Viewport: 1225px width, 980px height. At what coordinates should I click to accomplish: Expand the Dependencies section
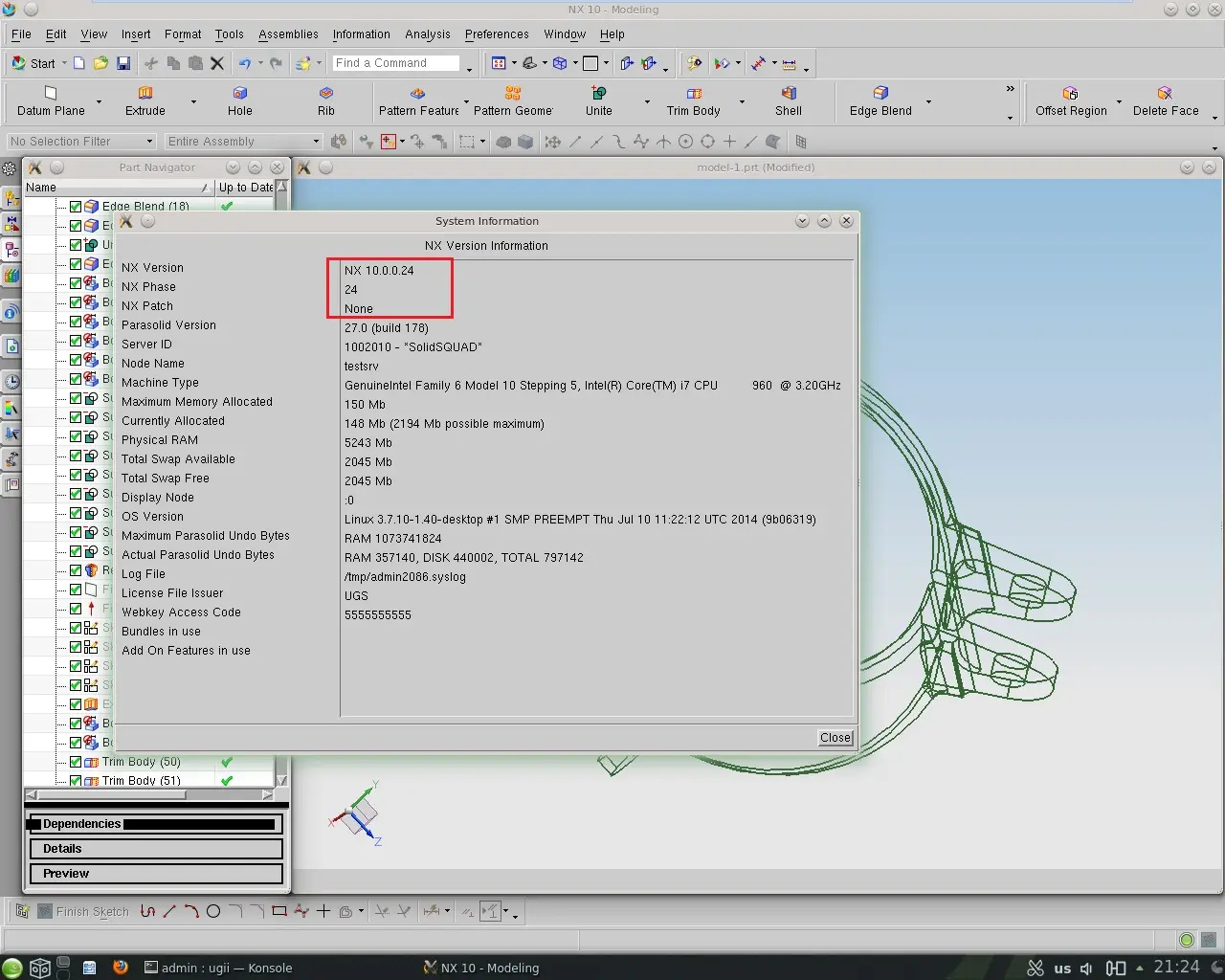coord(157,824)
